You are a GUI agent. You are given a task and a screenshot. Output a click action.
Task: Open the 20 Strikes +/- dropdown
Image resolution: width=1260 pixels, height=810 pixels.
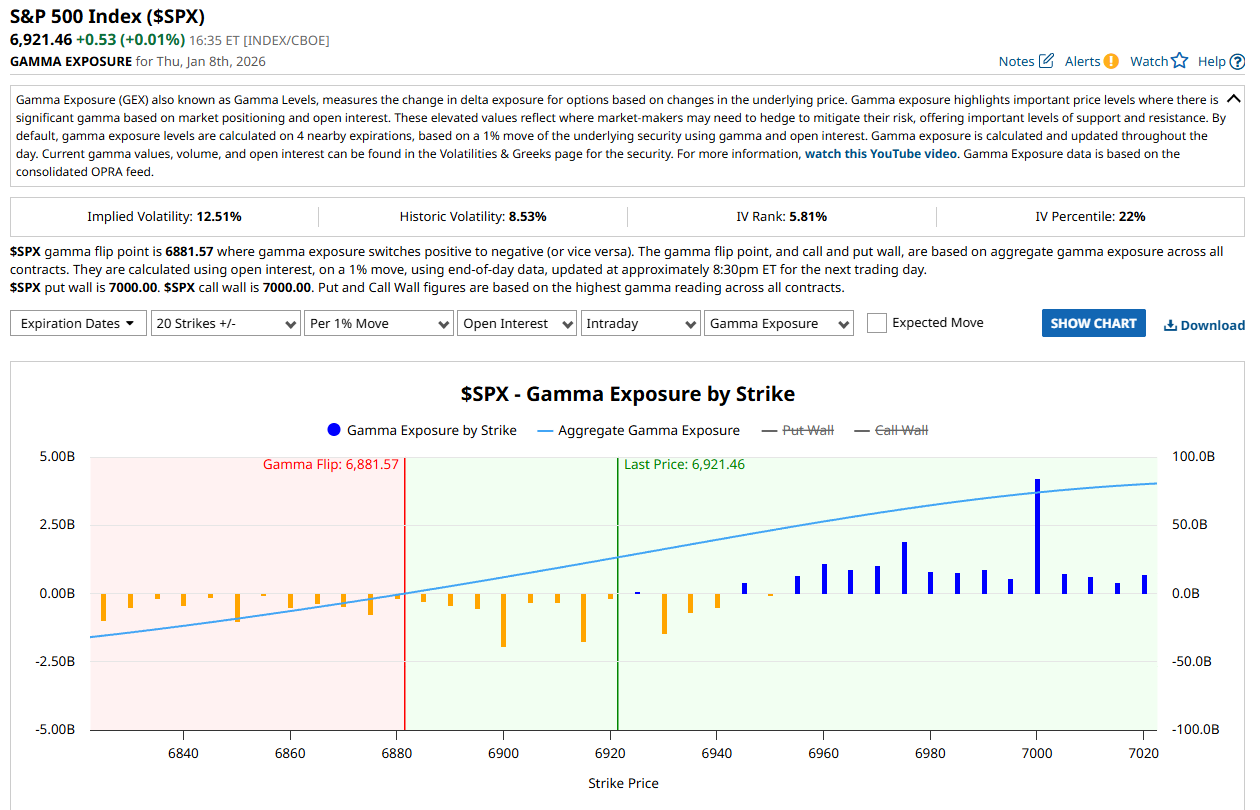pyautogui.click(x=225, y=322)
